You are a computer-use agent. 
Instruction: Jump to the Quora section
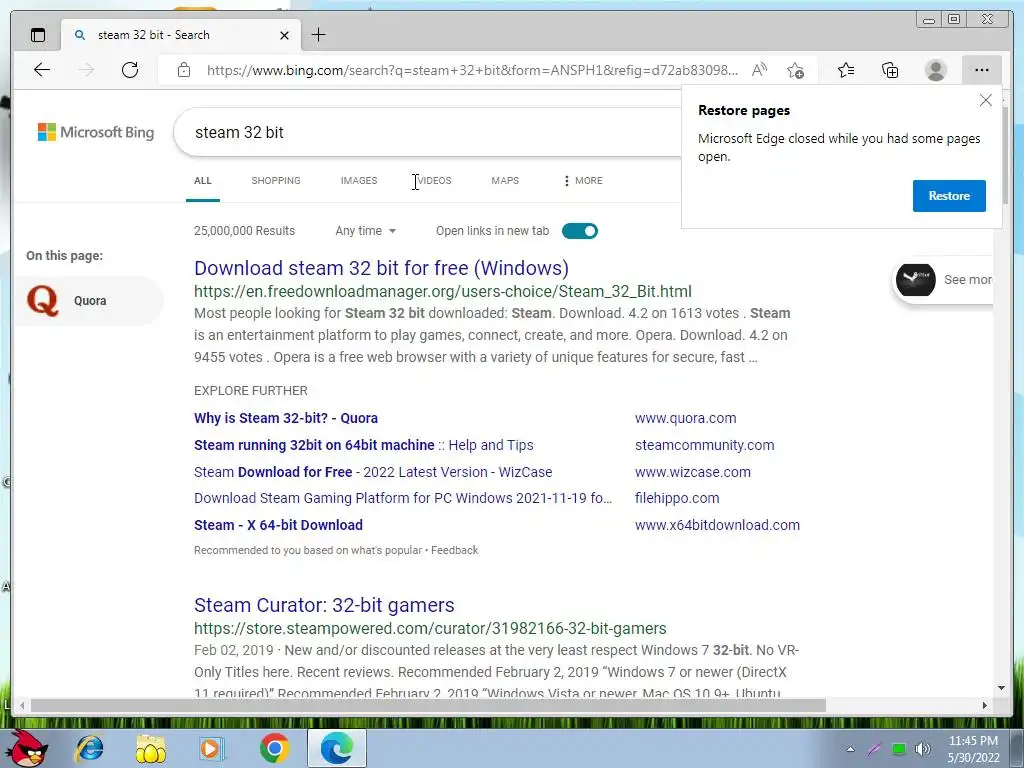pos(89,301)
